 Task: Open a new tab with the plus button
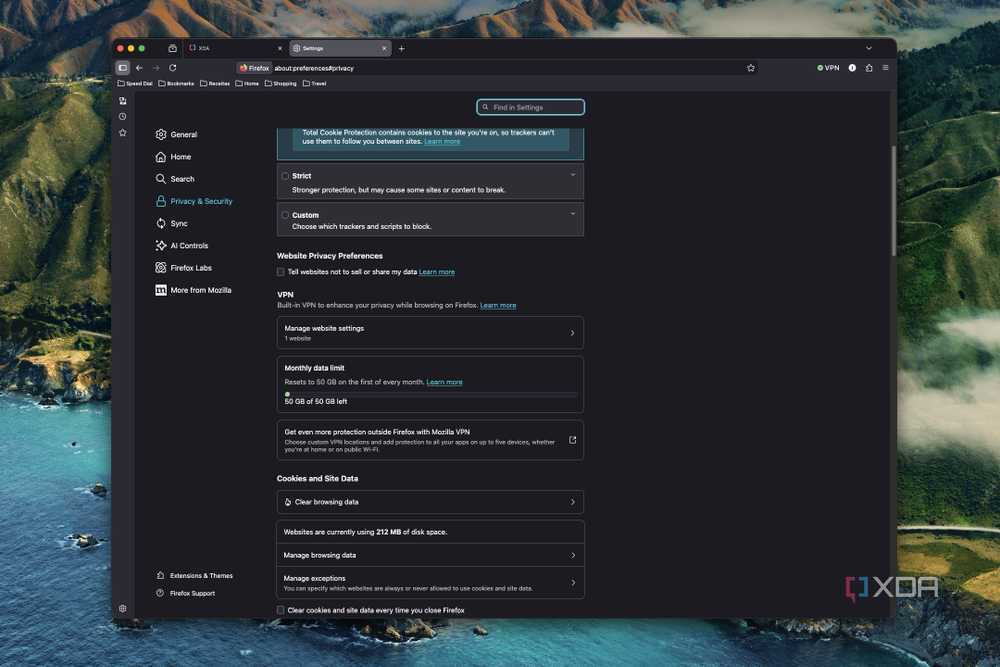(x=401, y=48)
